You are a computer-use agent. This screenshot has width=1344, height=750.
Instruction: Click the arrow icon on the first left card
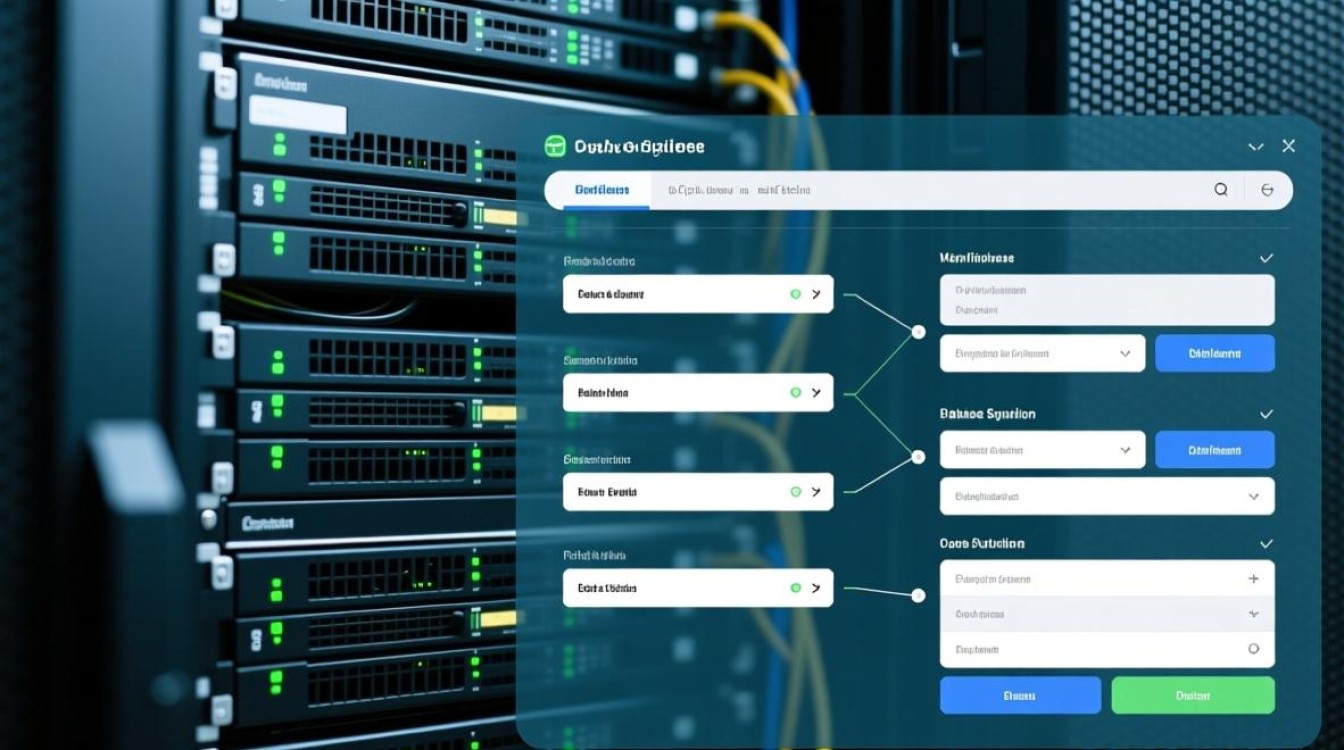(816, 294)
